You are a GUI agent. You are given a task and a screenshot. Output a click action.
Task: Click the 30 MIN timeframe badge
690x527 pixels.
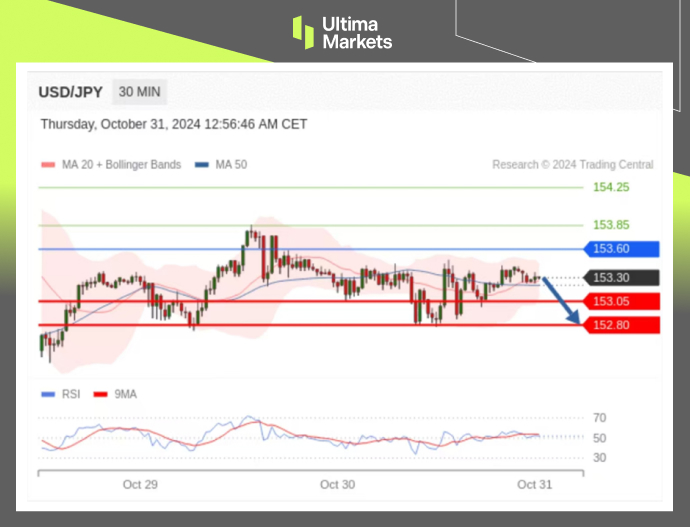click(139, 92)
